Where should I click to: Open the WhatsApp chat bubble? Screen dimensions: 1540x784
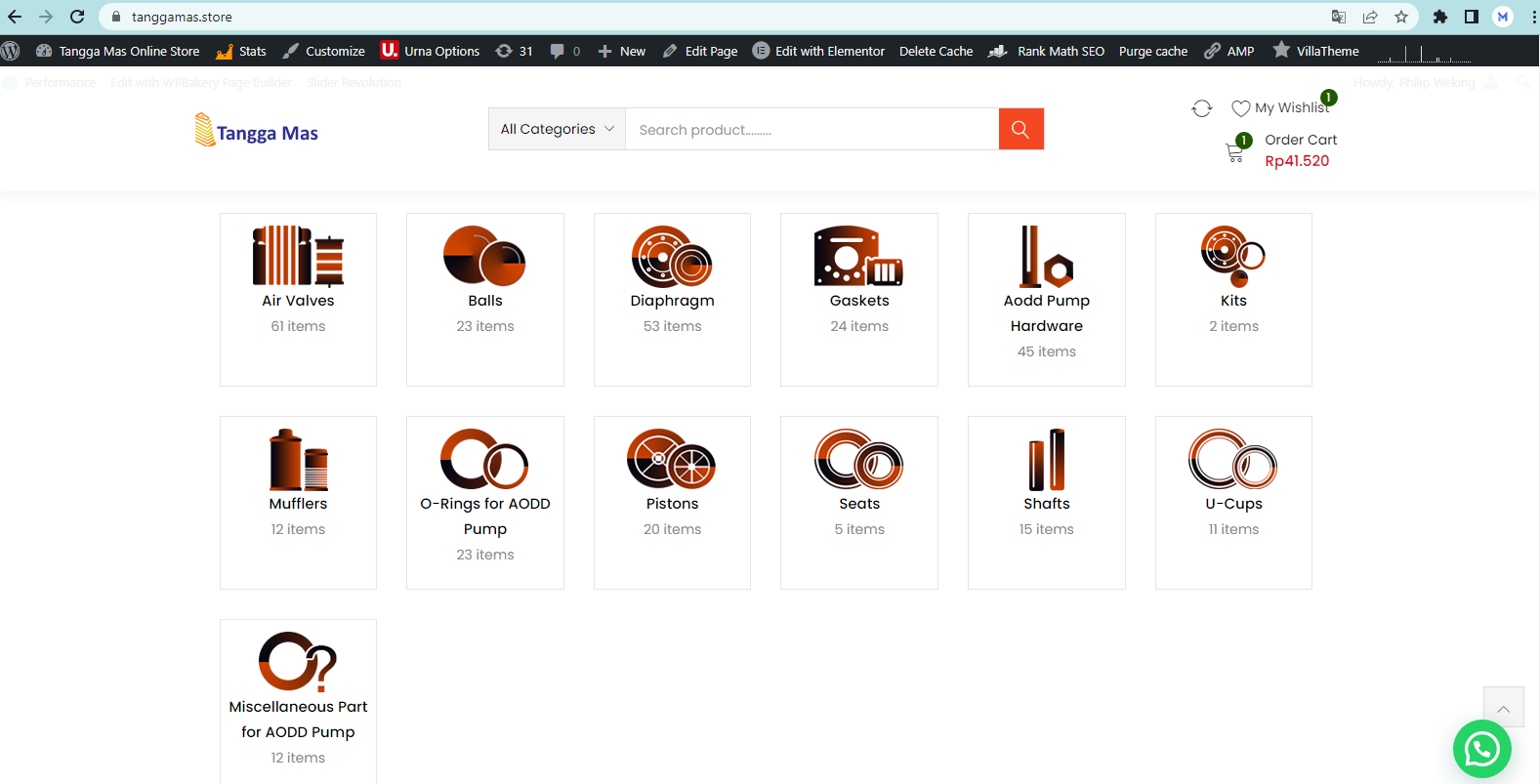1481,749
